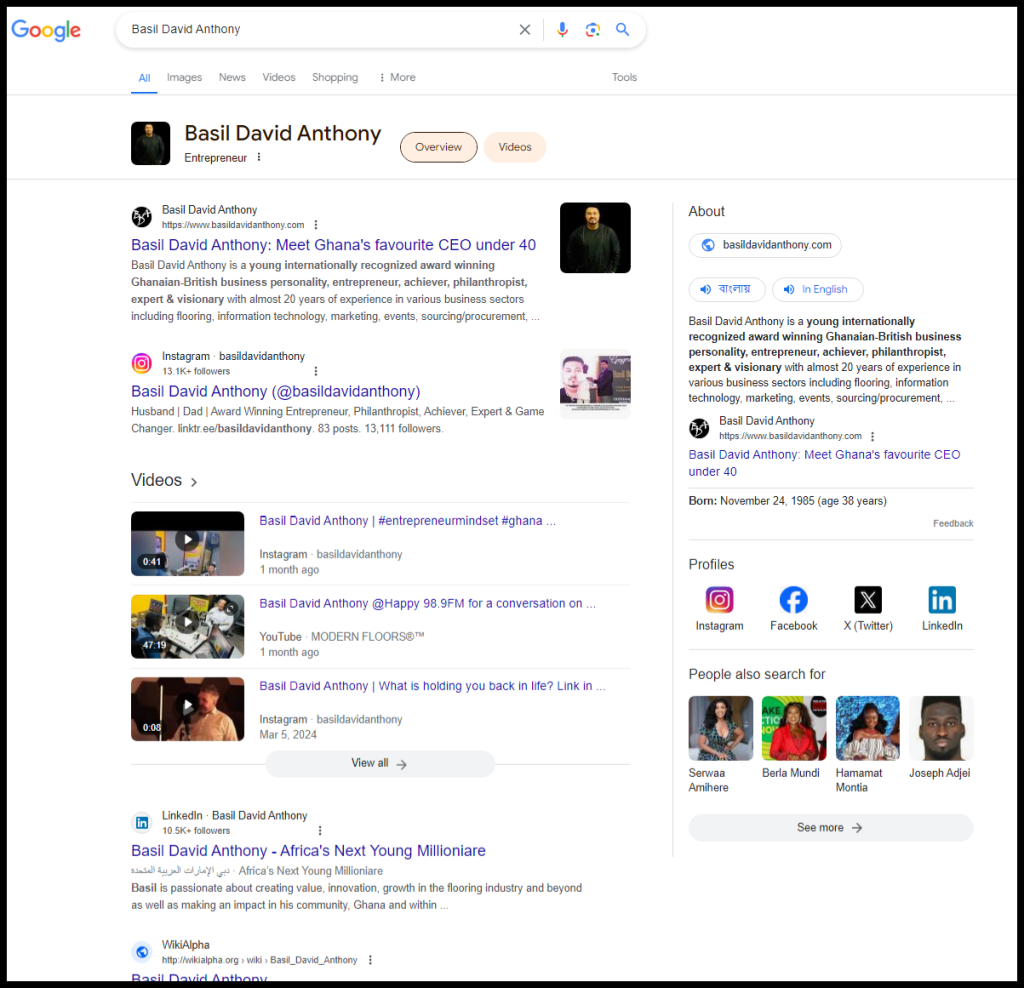
Task: Open Happy 98.9FM conversation video link
Action: coord(427,603)
